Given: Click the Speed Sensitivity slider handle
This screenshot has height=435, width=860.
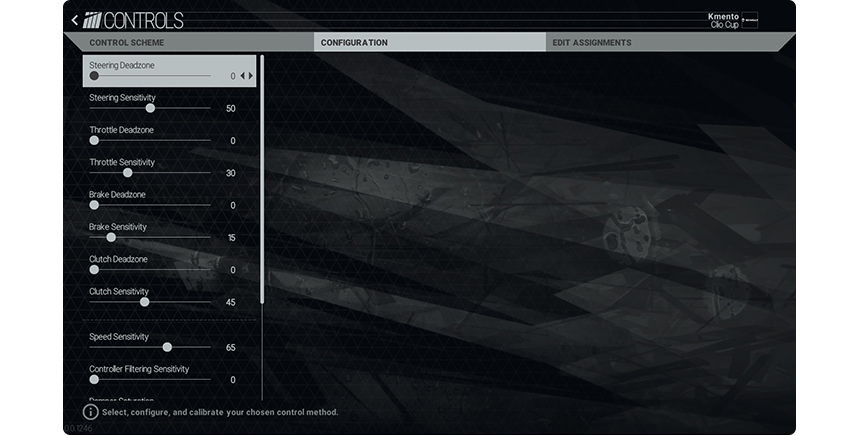Looking at the screenshot, I should point(167,347).
